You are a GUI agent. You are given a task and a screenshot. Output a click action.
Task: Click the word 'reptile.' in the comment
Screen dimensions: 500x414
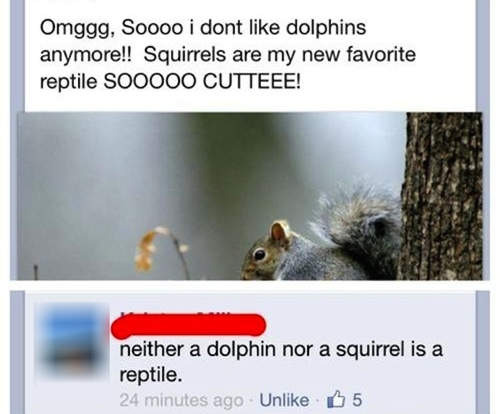tap(151, 376)
